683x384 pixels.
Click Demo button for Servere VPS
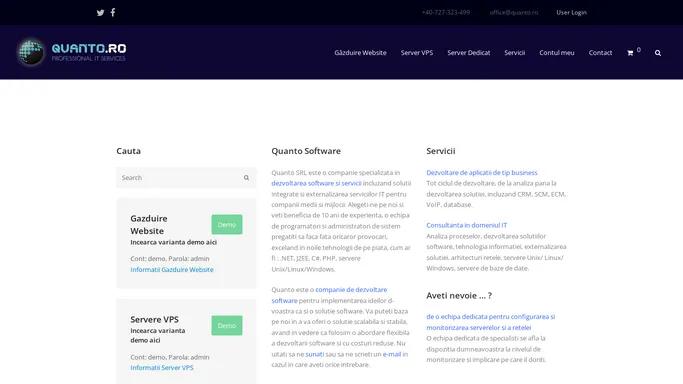tap(227, 326)
